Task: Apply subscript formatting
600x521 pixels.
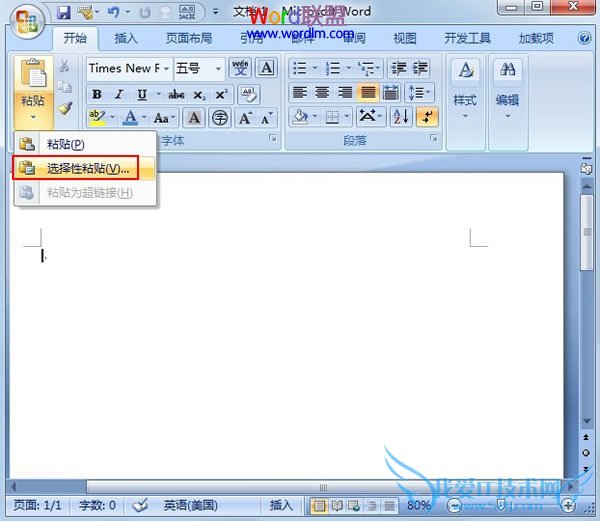Action: coord(199,95)
